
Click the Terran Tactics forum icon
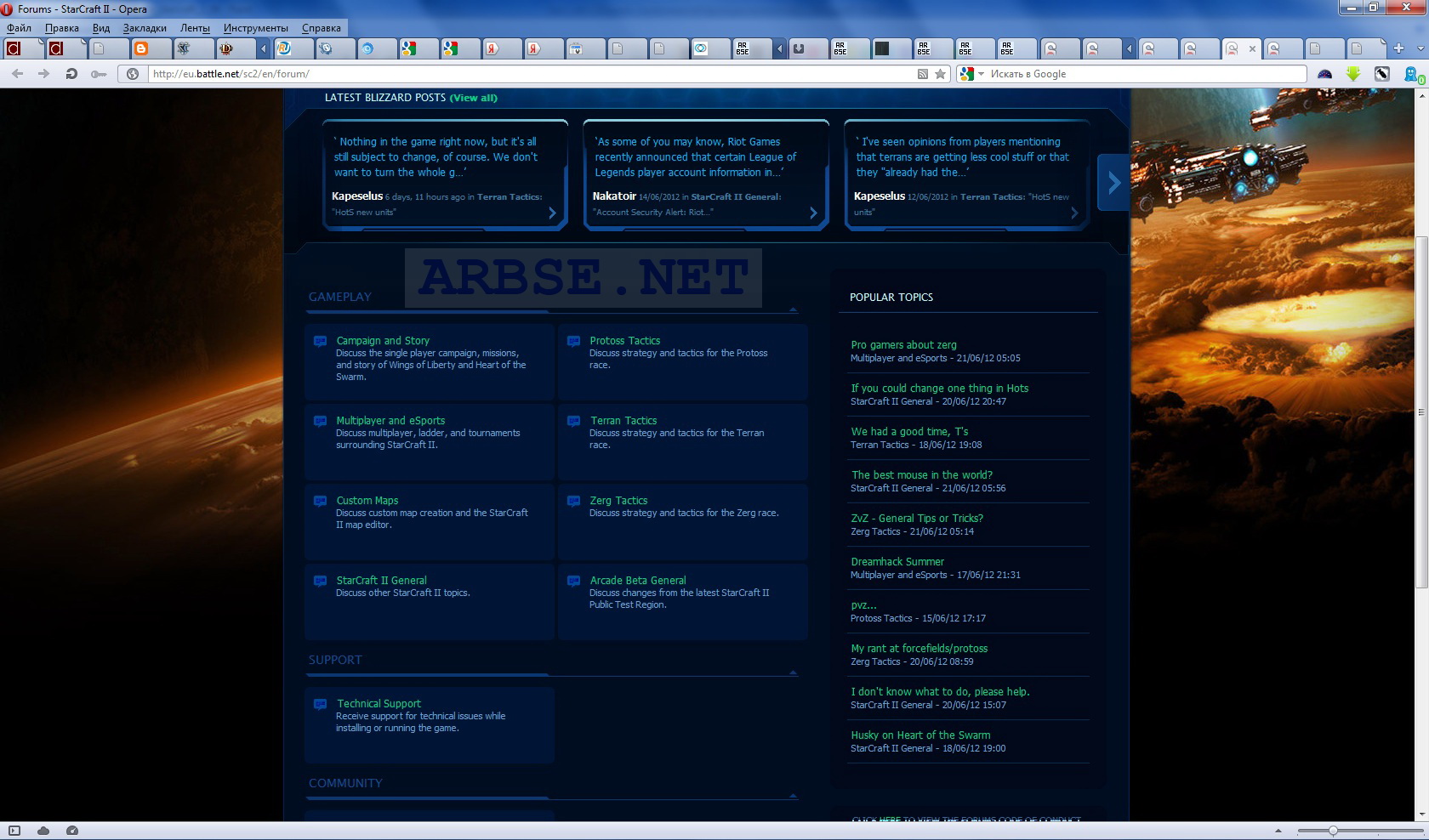tap(573, 421)
